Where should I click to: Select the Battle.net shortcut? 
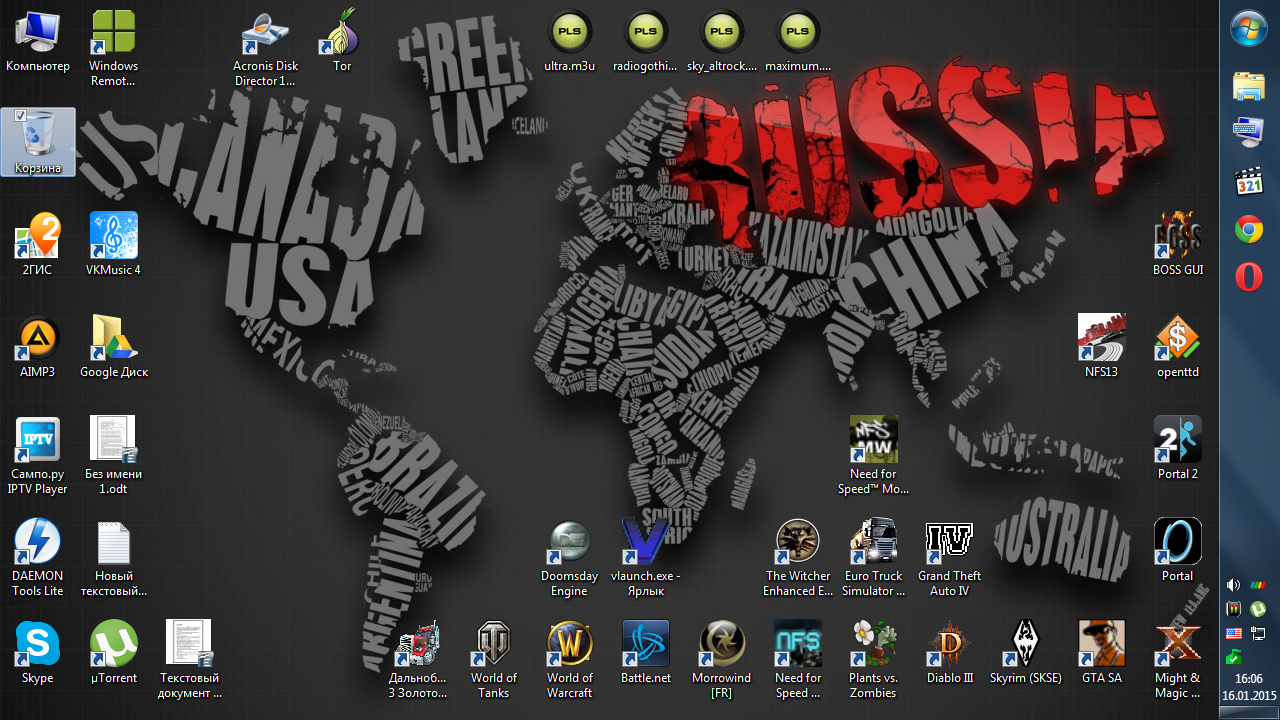pos(645,653)
